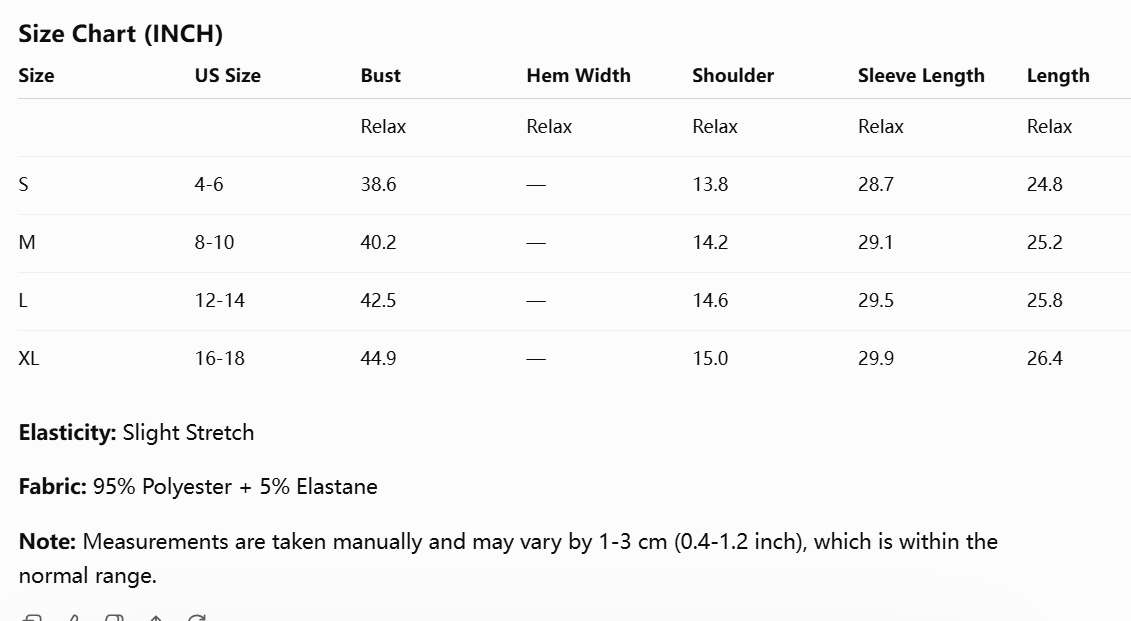Screen dimensions: 1131x621
Task: Select the 38.6 bust value for size S
Action: [x=378, y=185]
